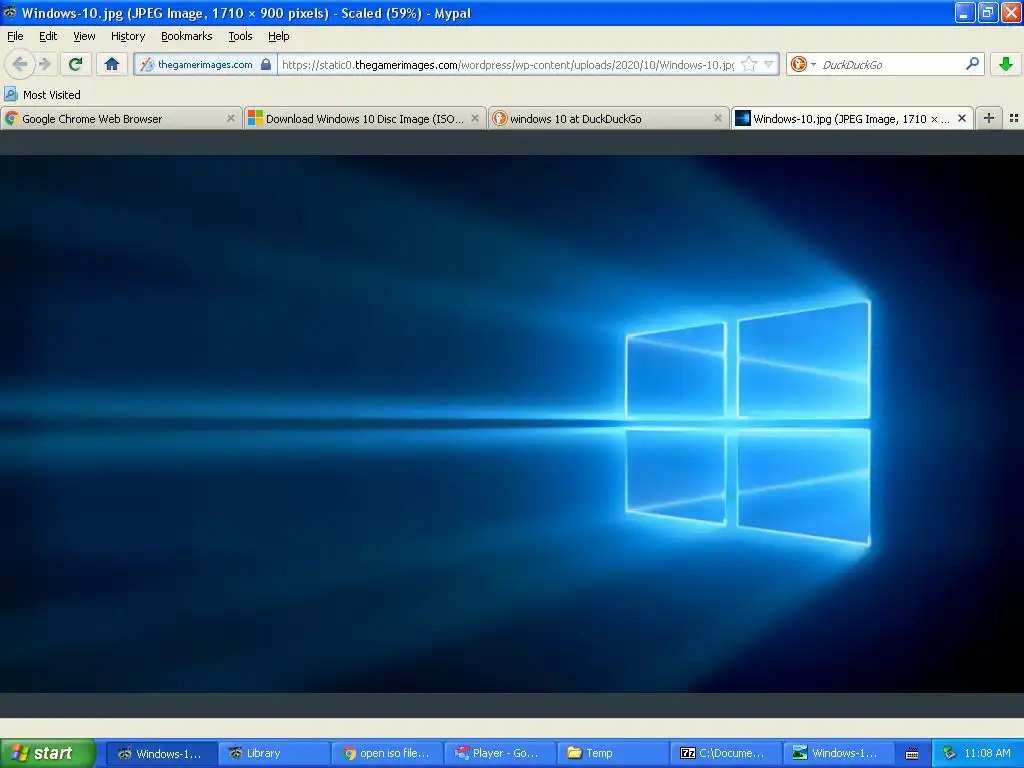Click the thegamerimages.com site identity button
Viewport: 1024px width, 768px height.
pos(206,64)
